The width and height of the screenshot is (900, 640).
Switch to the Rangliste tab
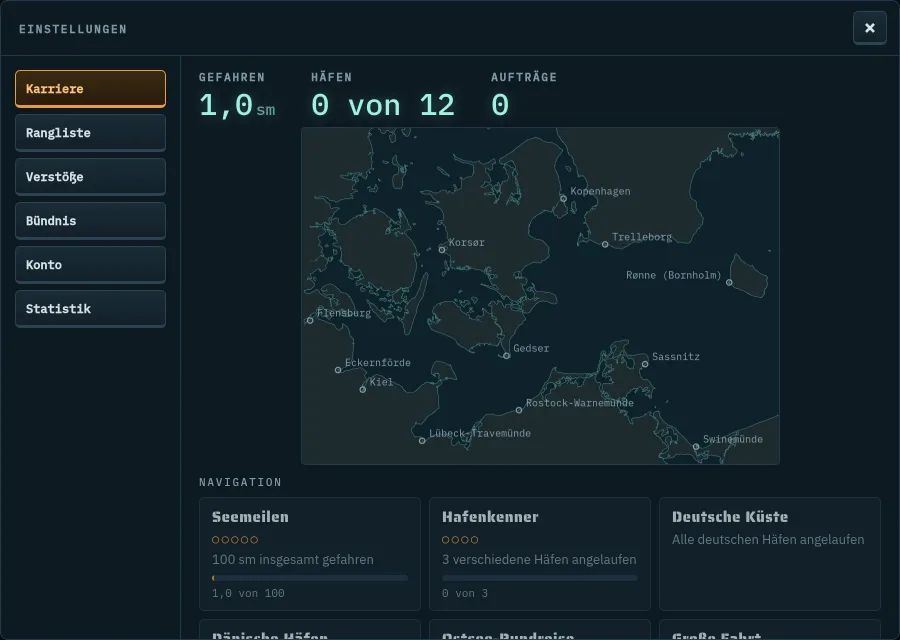tap(90, 133)
